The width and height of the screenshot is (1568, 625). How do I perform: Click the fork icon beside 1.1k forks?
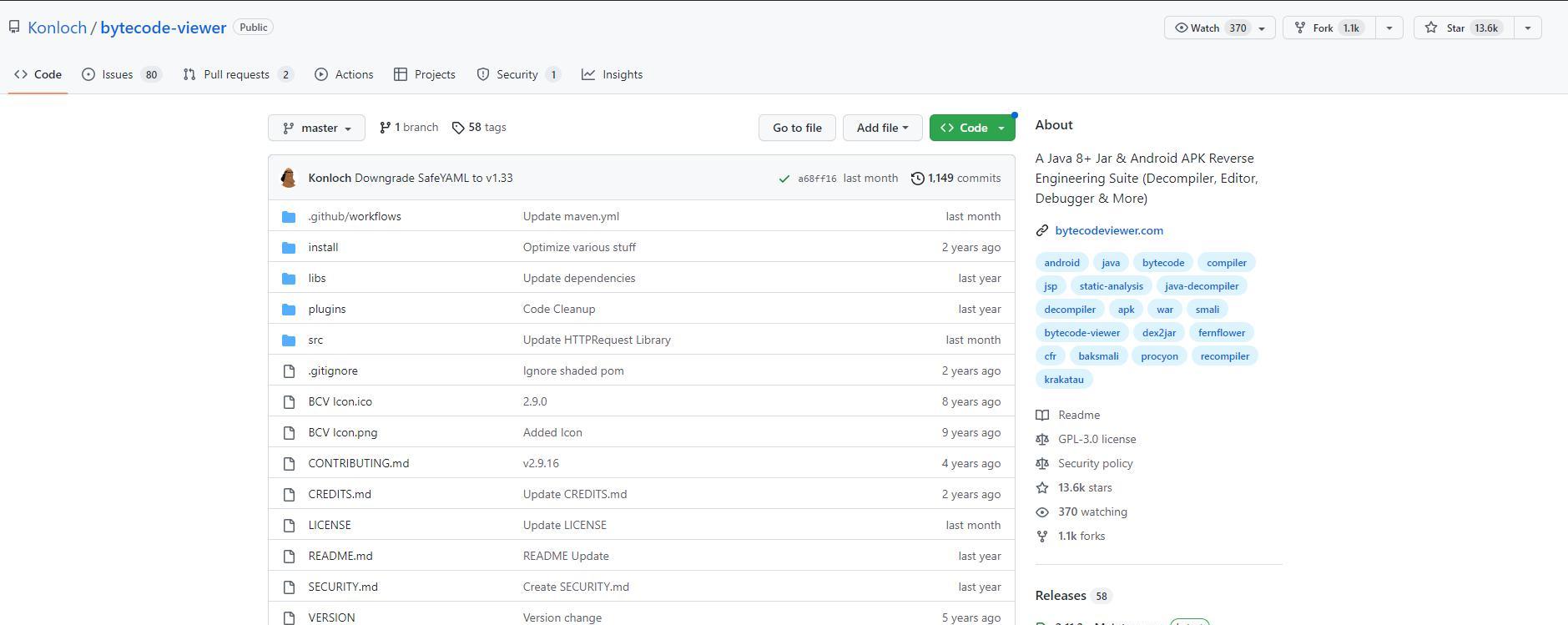[x=1042, y=537]
